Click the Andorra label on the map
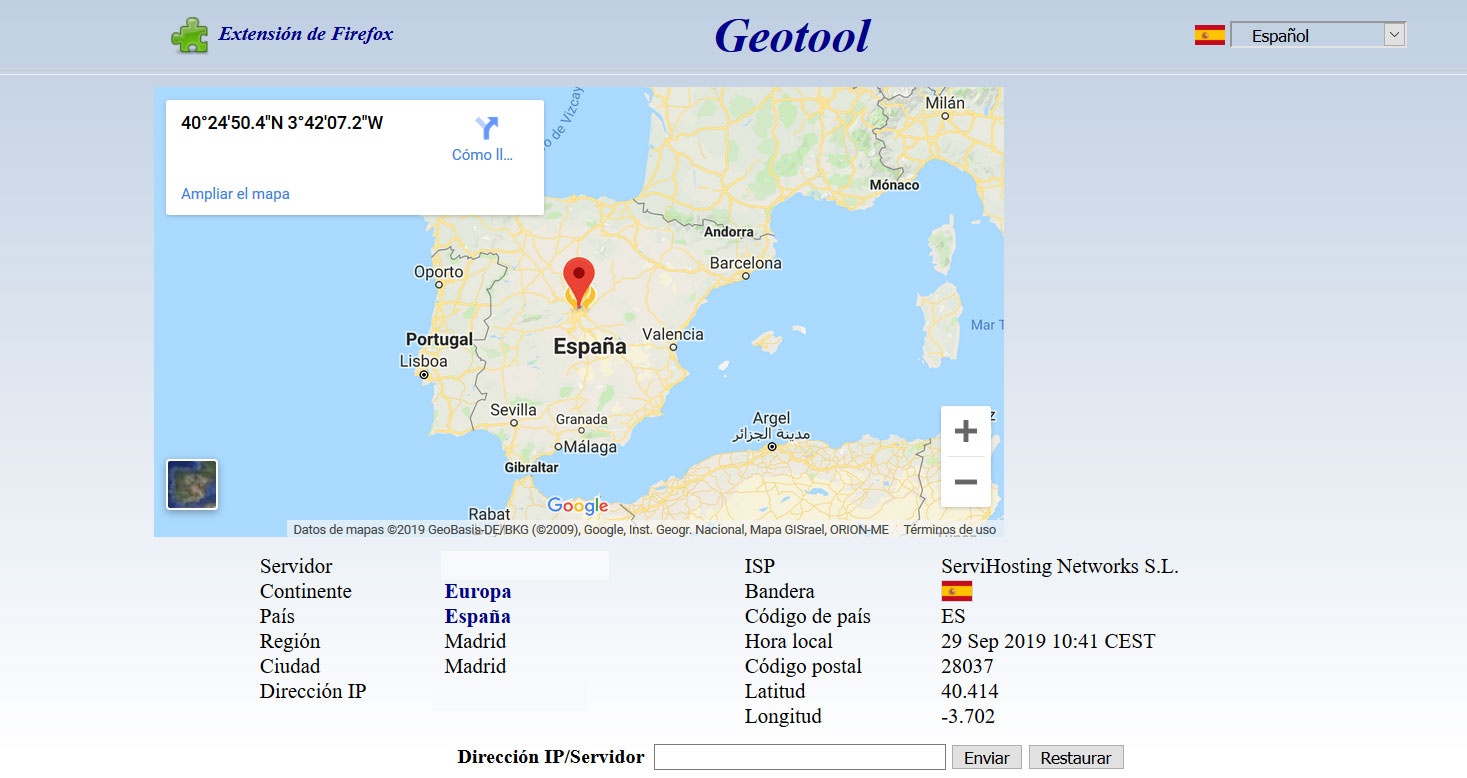This screenshot has width=1467, height=778. pos(729,232)
